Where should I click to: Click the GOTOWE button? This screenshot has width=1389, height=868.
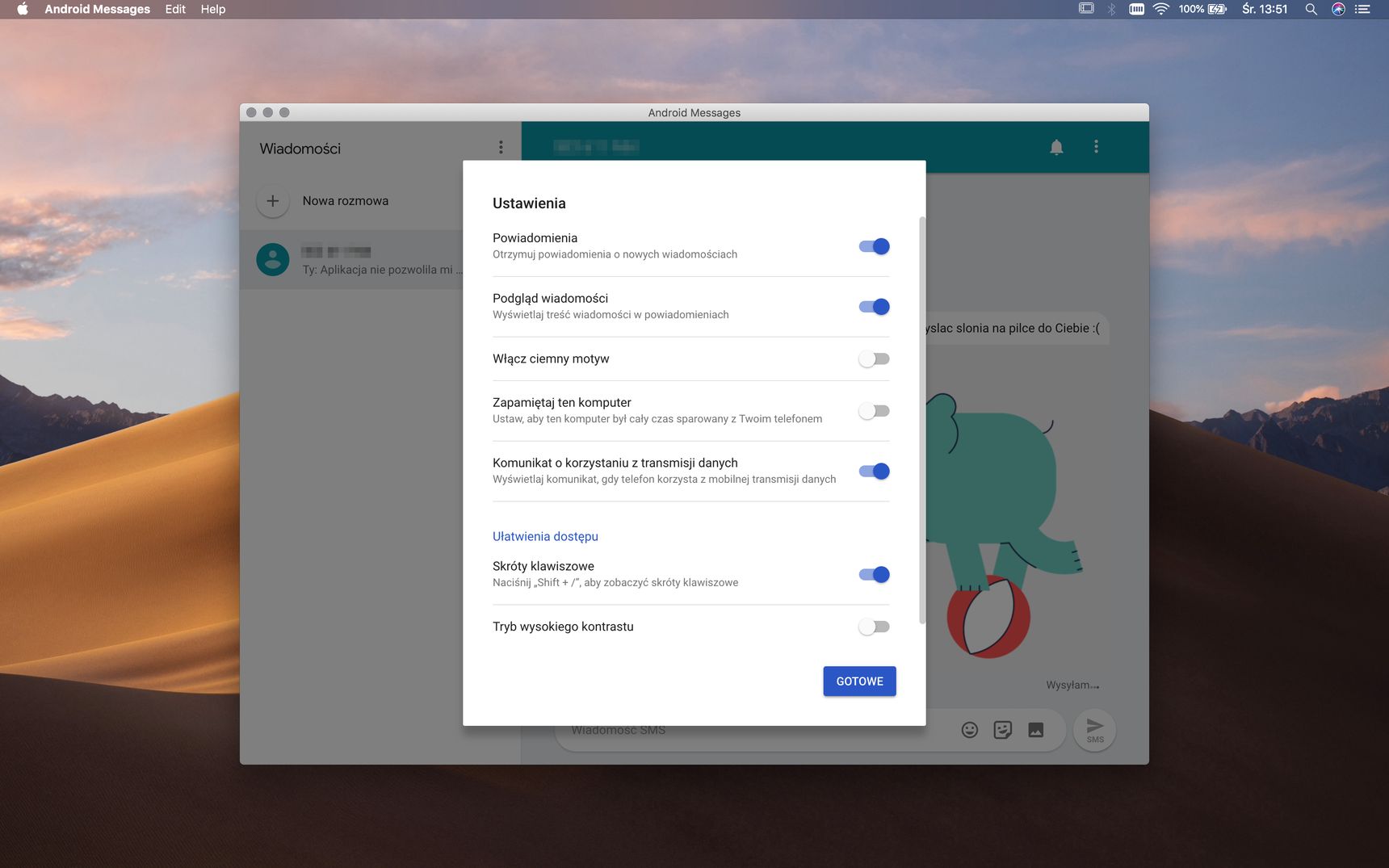click(859, 681)
